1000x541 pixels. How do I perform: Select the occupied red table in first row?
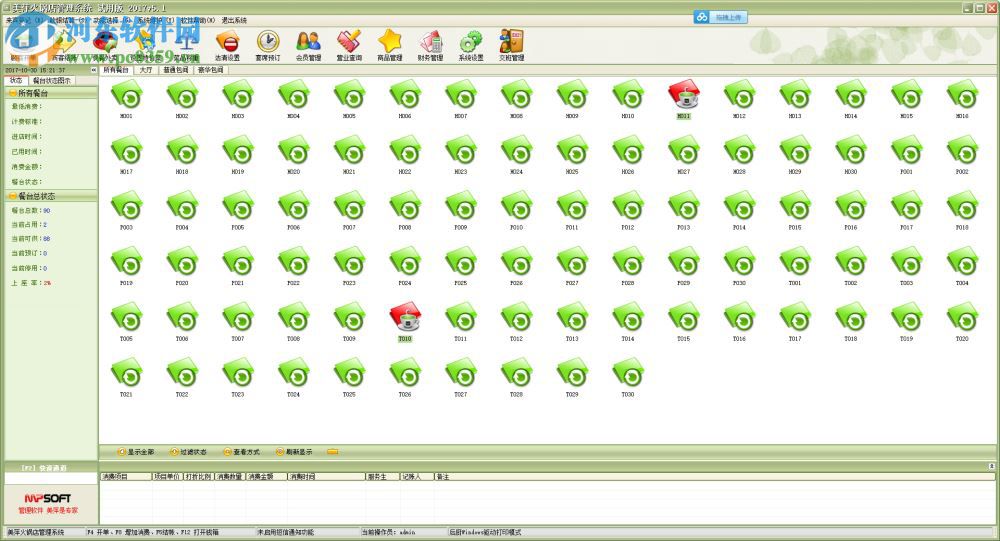[684, 99]
